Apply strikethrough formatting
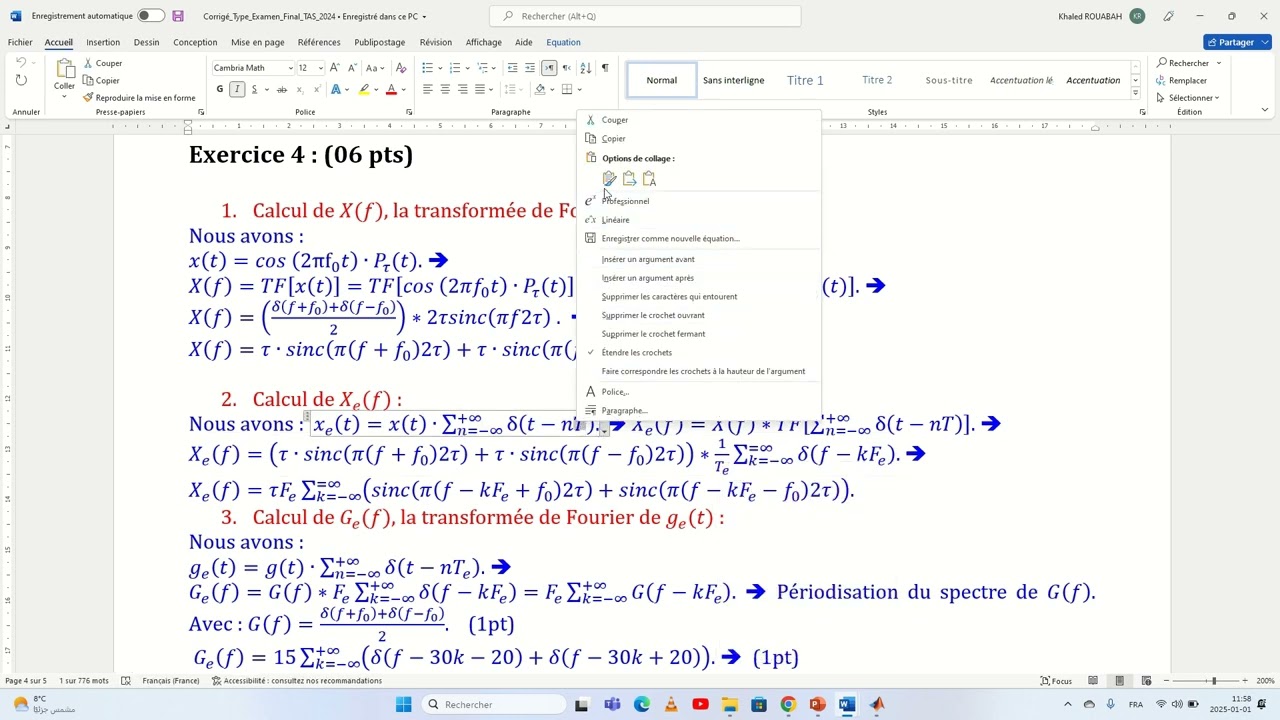Viewport: 1280px width, 720px height. [x=281, y=89]
